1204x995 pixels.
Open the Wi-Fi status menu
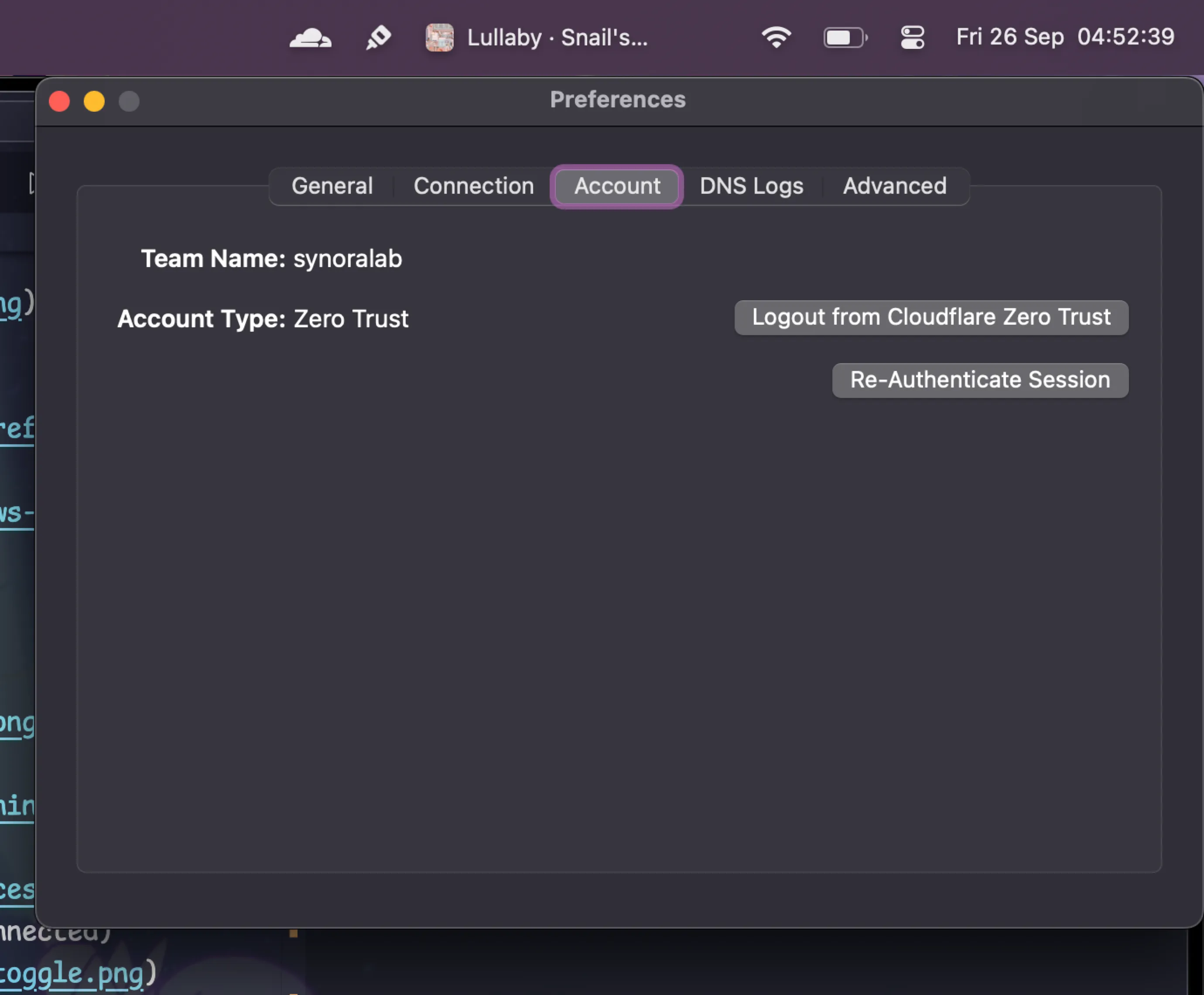(x=776, y=38)
